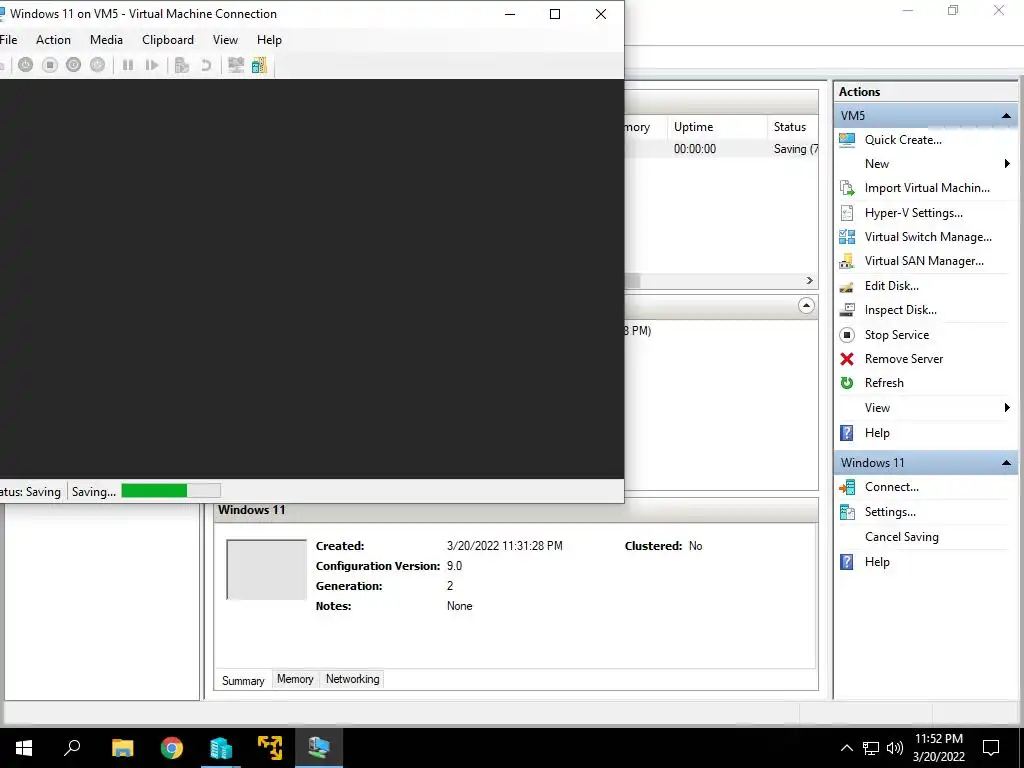Image resolution: width=1024 pixels, height=768 pixels.
Task: Click Cancel Saving action
Action: [x=901, y=537]
